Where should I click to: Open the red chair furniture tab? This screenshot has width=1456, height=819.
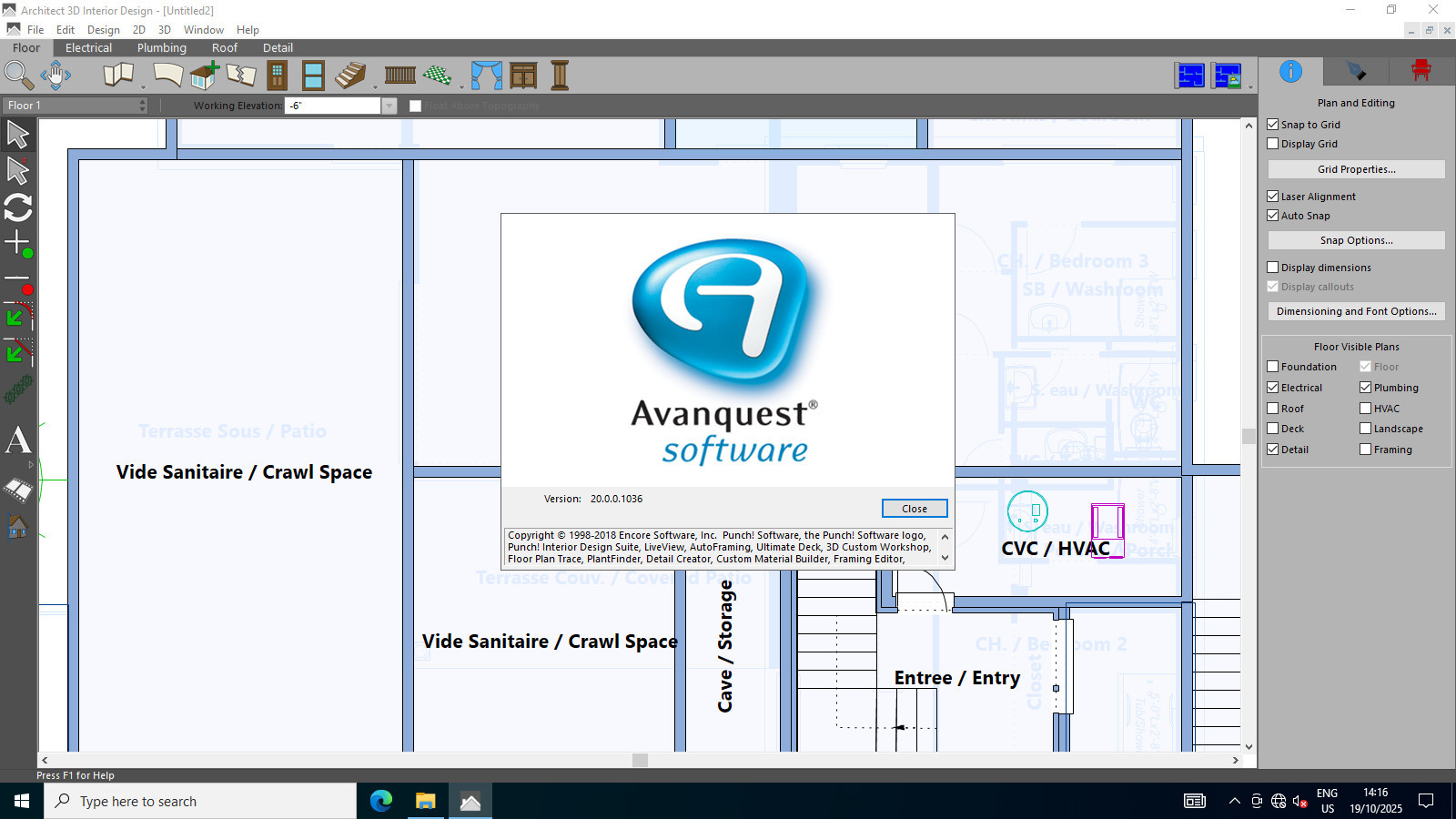pyautogui.click(x=1421, y=71)
